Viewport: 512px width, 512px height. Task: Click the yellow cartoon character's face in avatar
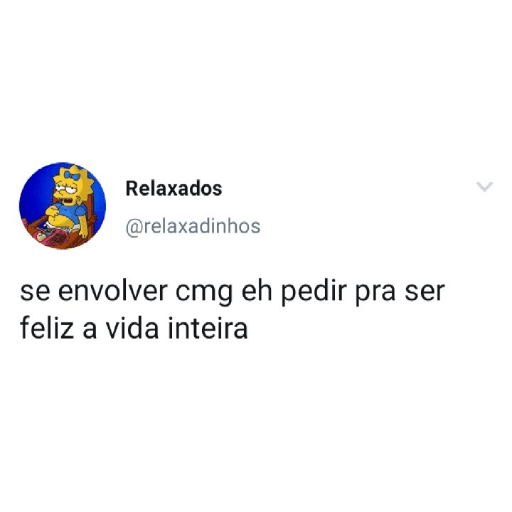(67, 190)
